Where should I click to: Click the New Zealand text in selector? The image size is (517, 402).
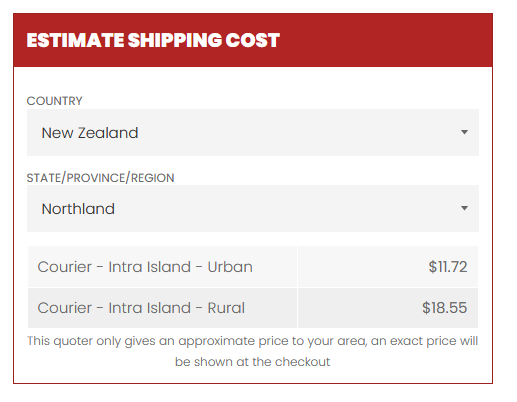coord(90,133)
